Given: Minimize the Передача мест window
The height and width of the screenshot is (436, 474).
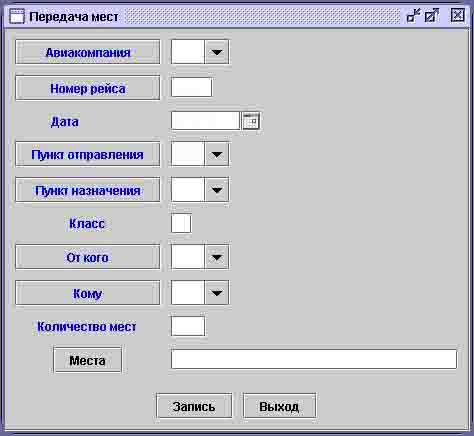Looking at the screenshot, I should (x=413, y=15).
